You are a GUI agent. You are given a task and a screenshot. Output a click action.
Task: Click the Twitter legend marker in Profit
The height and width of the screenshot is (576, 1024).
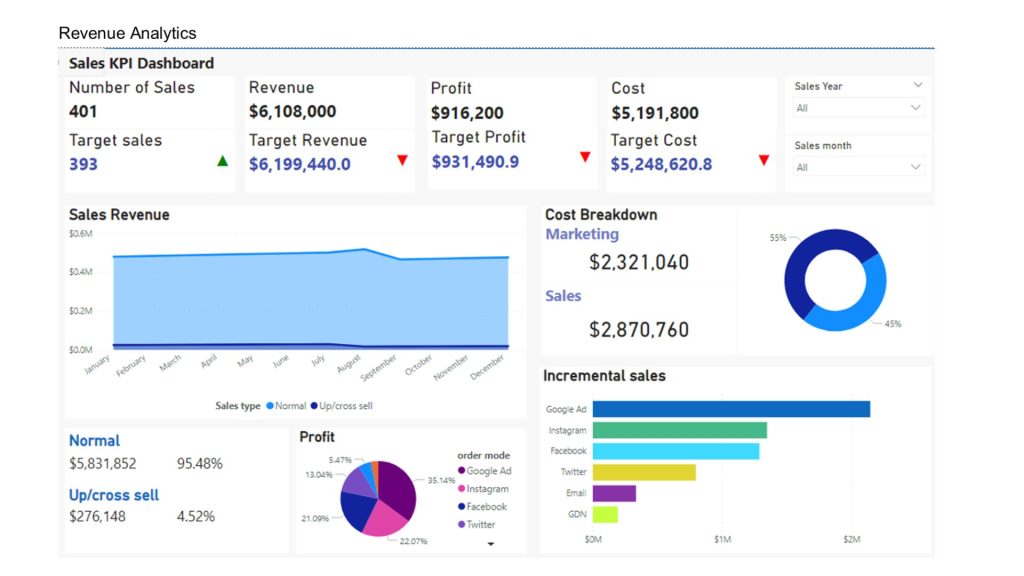coord(461,524)
